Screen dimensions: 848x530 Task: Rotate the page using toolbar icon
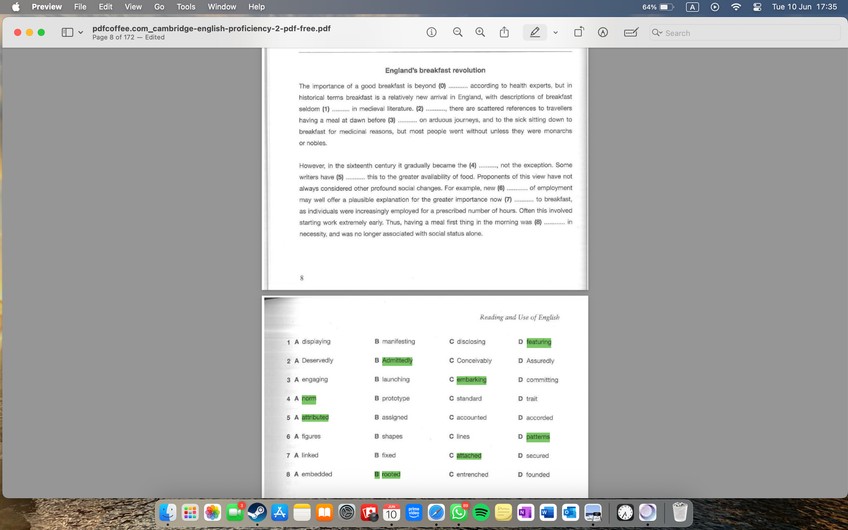tap(579, 32)
